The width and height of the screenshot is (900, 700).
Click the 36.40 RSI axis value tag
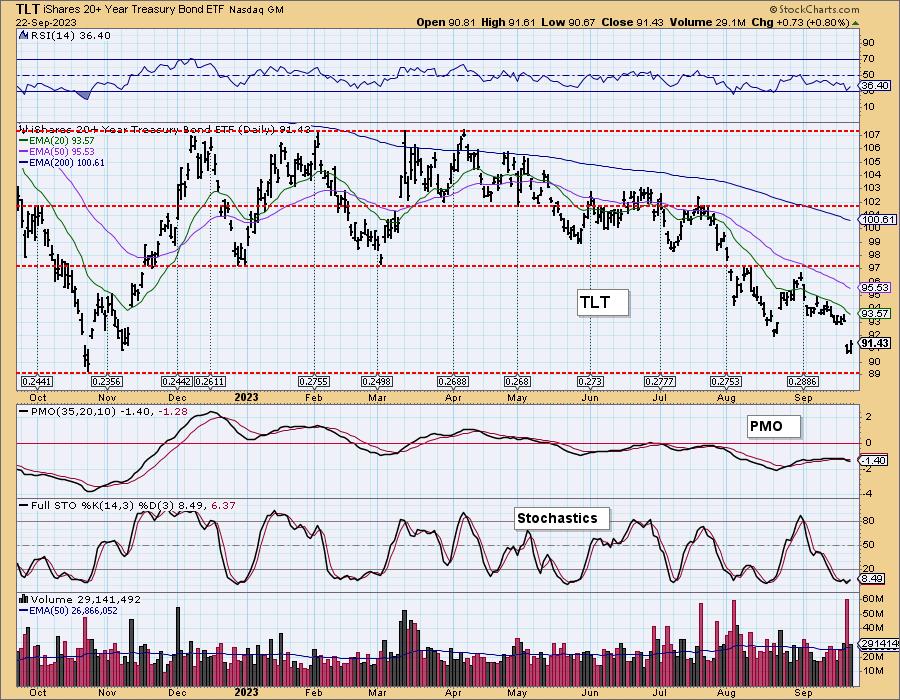click(x=875, y=85)
